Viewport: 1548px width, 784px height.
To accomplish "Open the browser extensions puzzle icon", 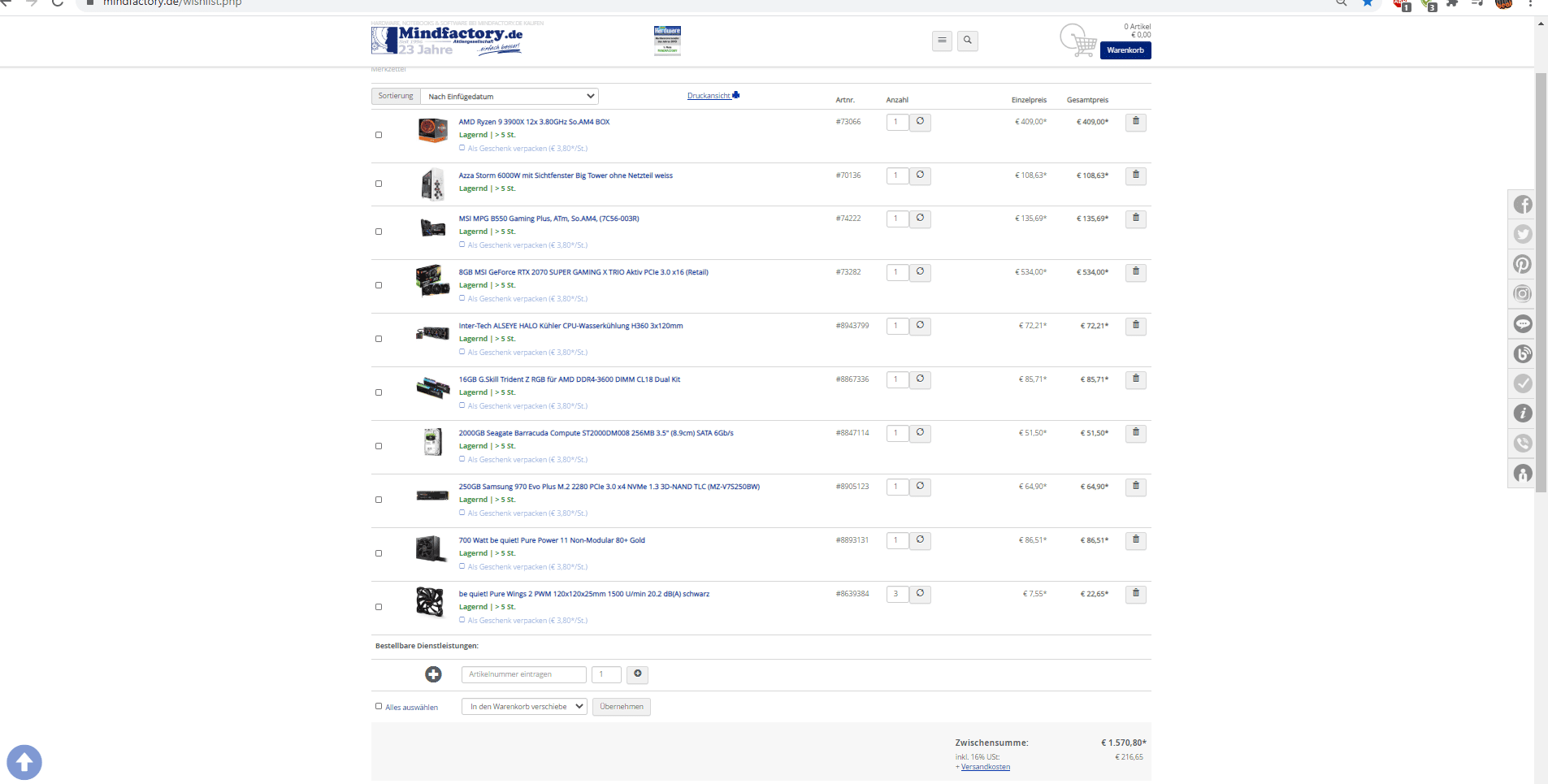I will pos(1453,2).
